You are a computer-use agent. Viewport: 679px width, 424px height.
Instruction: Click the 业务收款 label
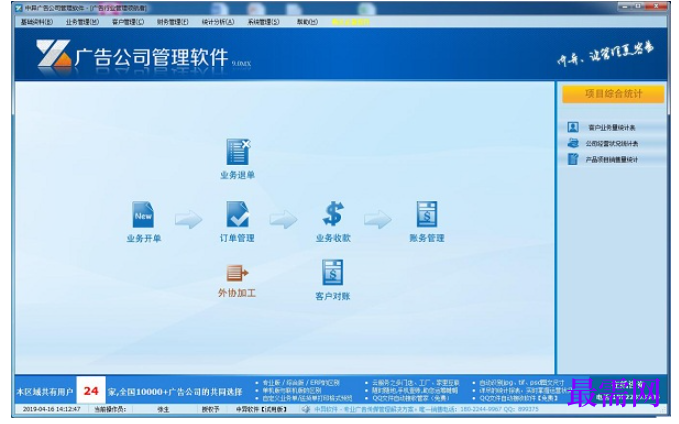[x=333, y=238]
